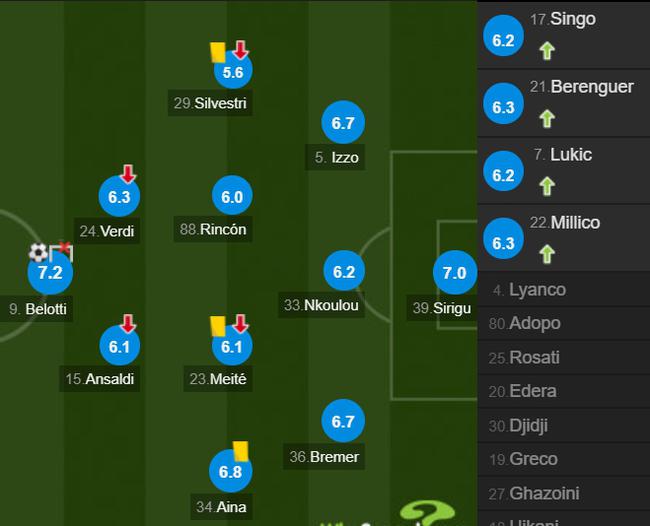Screen dimensions: 650x526
Task: Click Meité's yellow card icon
Action: point(218,326)
